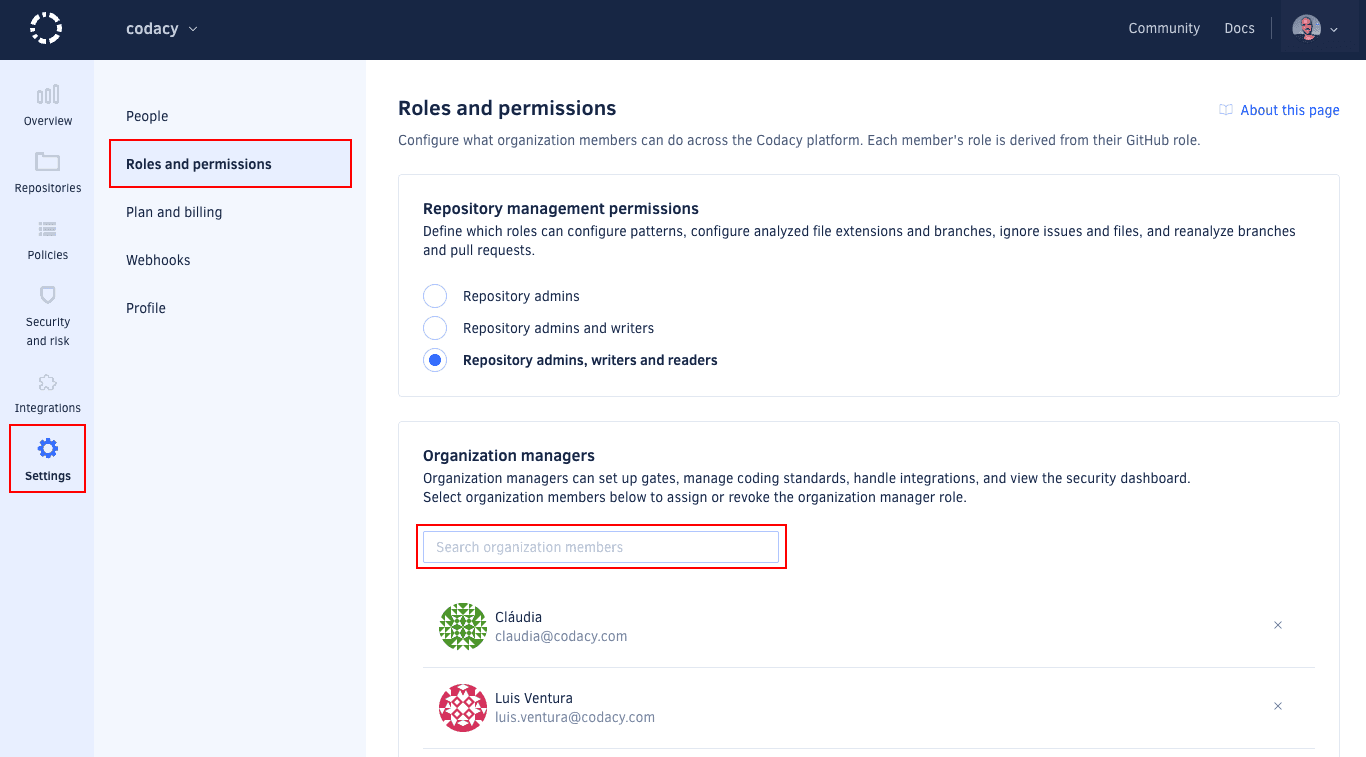Screen dimensions: 1366x757
Task: Click your profile avatar in the top bar
Action: pyautogui.click(x=1307, y=27)
